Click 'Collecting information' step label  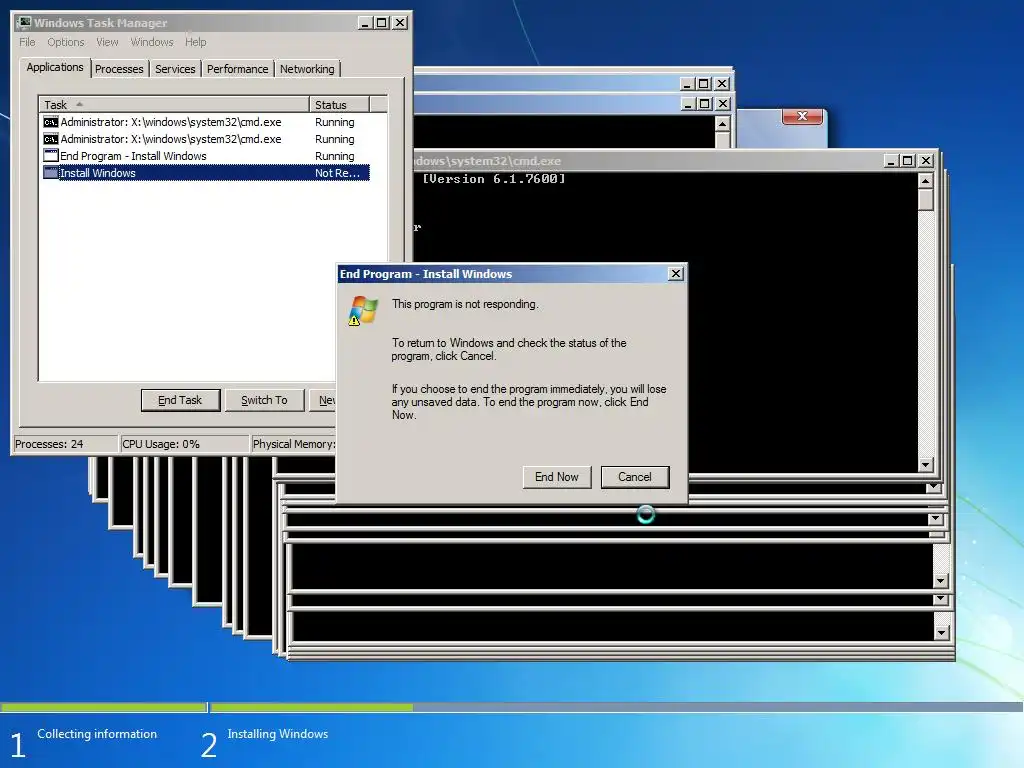[97, 734]
